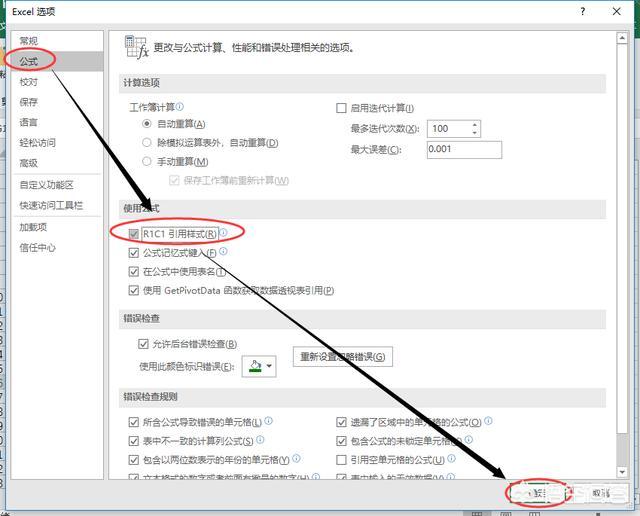This screenshot has width=640, height=516.
Task: Select 公式 category in sidebar
Action: click(x=57, y=61)
